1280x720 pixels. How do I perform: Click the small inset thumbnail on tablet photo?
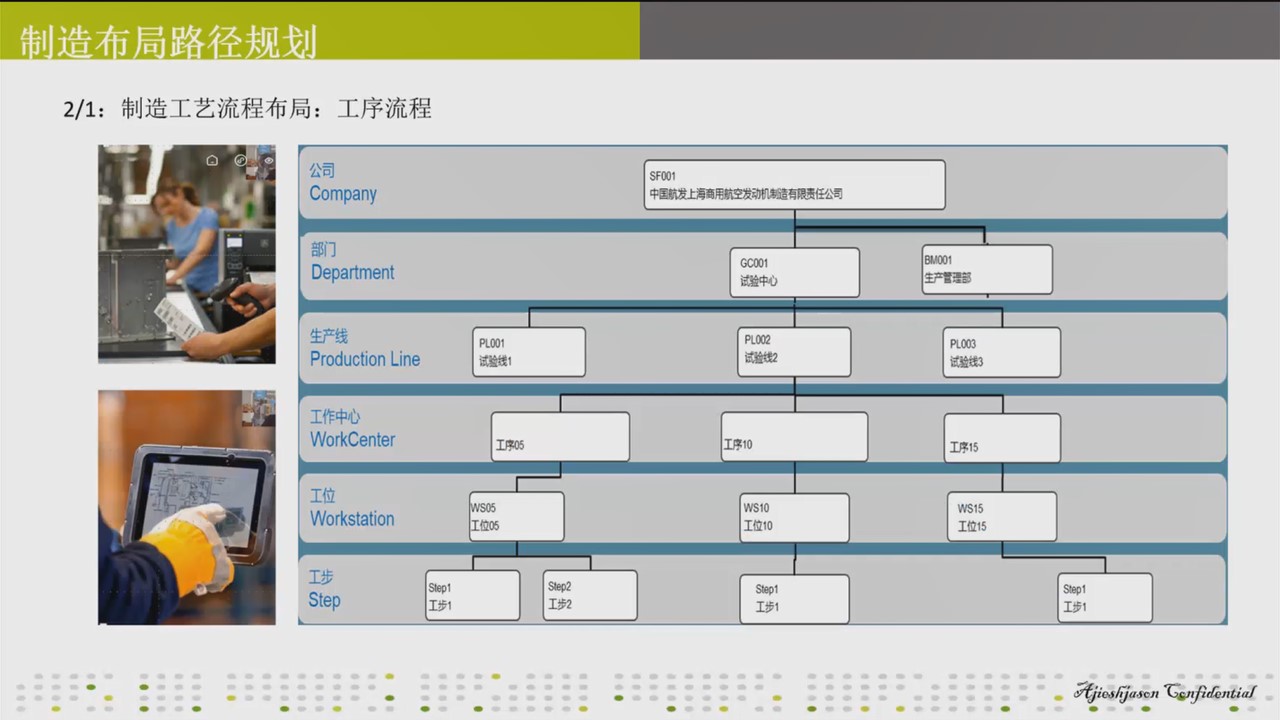(258, 408)
